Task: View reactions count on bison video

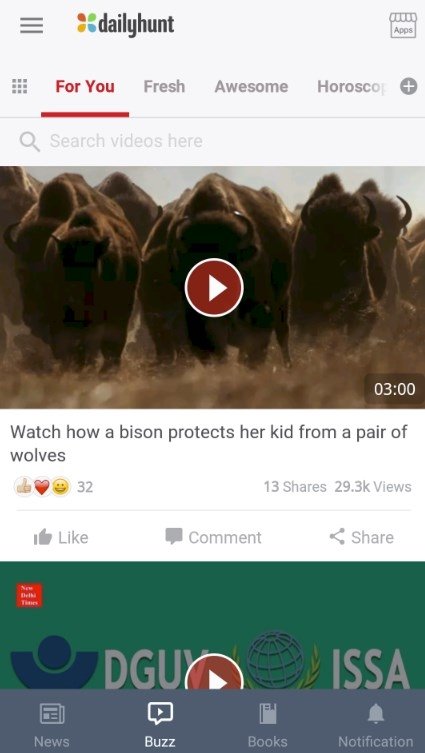Action: 53,487
